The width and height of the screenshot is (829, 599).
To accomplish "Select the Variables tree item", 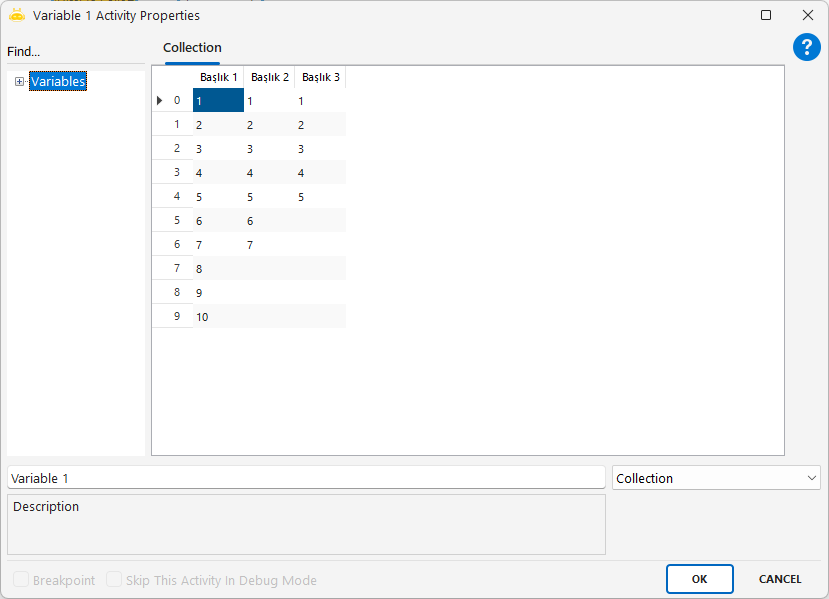I will [58, 81].
